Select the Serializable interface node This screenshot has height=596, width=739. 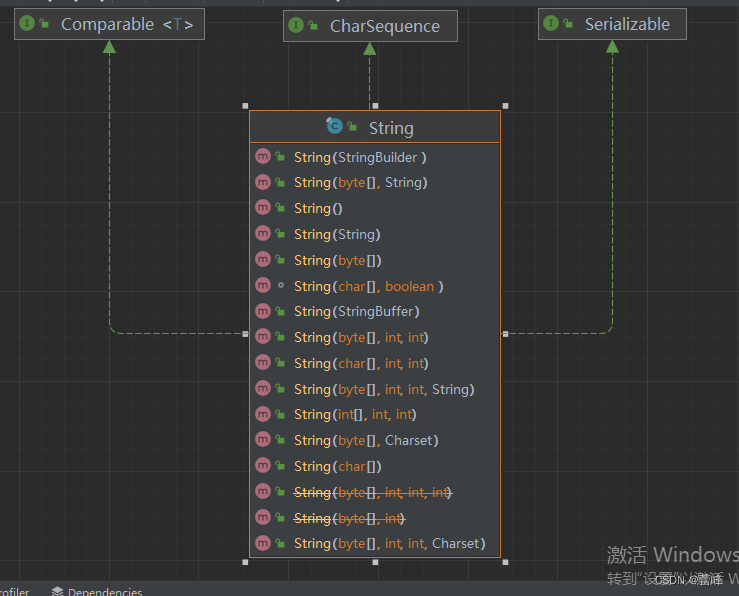pos(612,24)
